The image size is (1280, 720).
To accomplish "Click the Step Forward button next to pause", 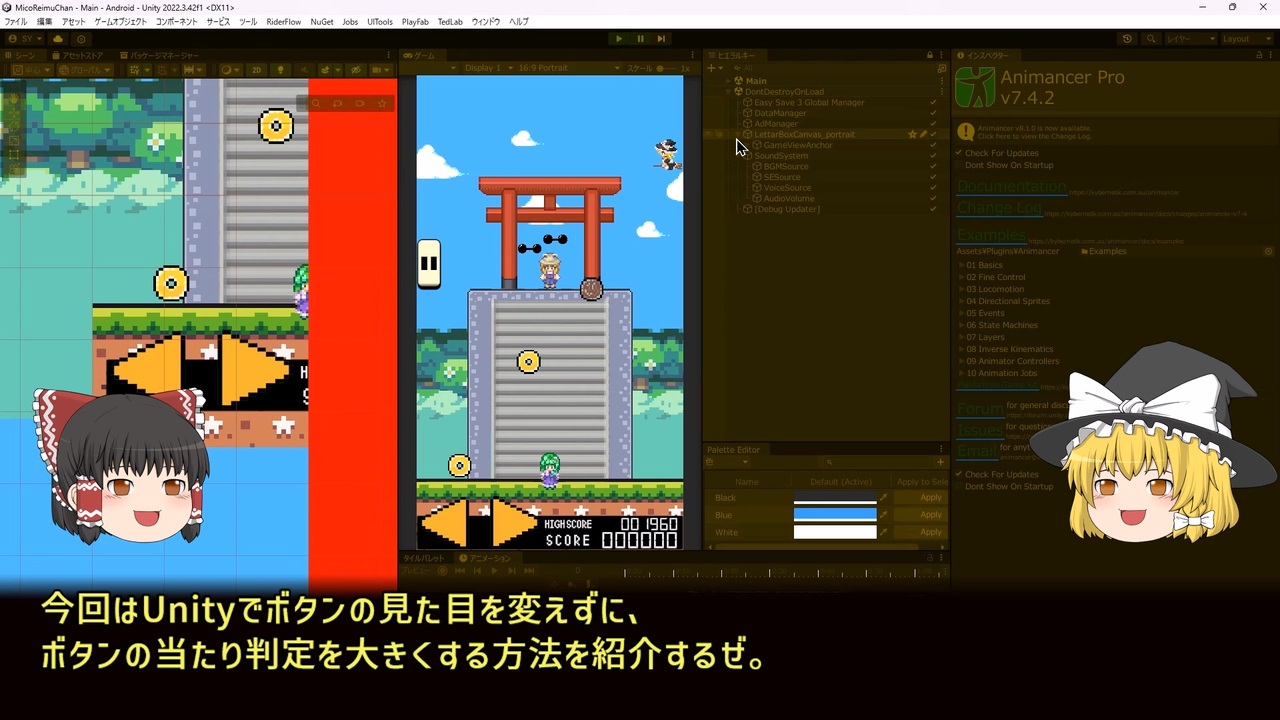I will click(661, 38).
